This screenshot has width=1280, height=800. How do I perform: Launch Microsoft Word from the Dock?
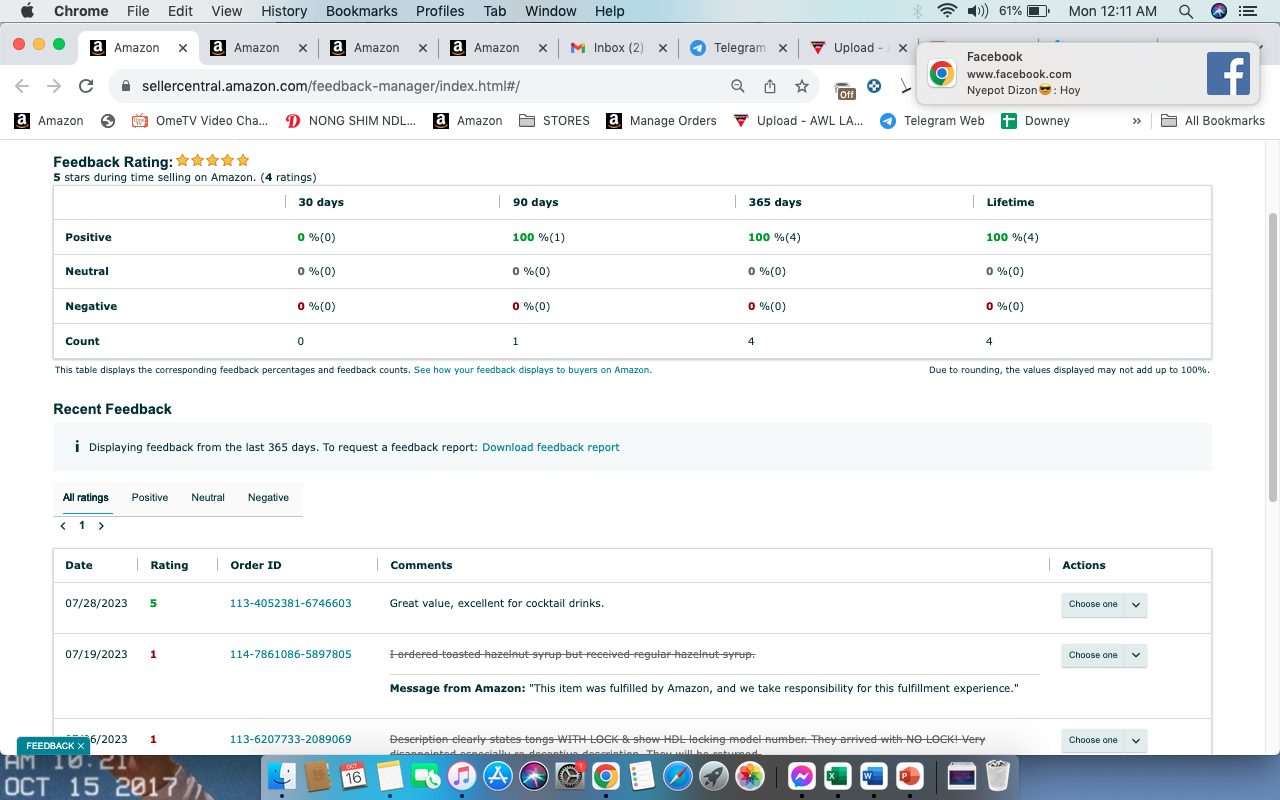tap(873, 776)
